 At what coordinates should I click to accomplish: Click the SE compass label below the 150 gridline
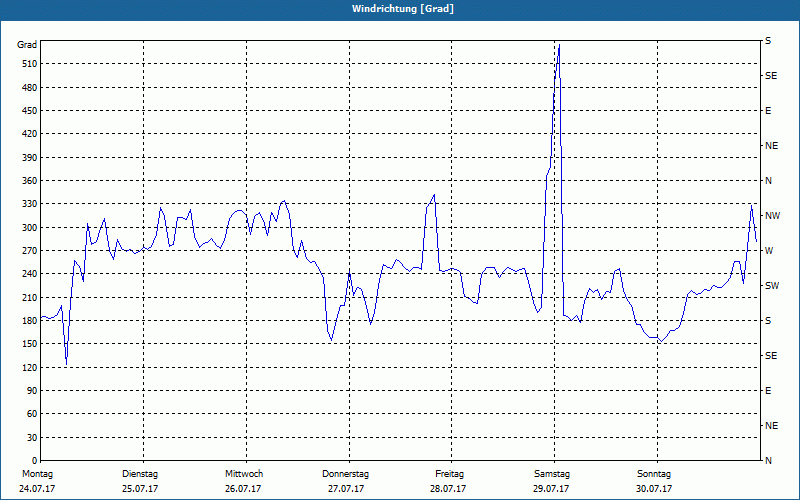[771, 356]
